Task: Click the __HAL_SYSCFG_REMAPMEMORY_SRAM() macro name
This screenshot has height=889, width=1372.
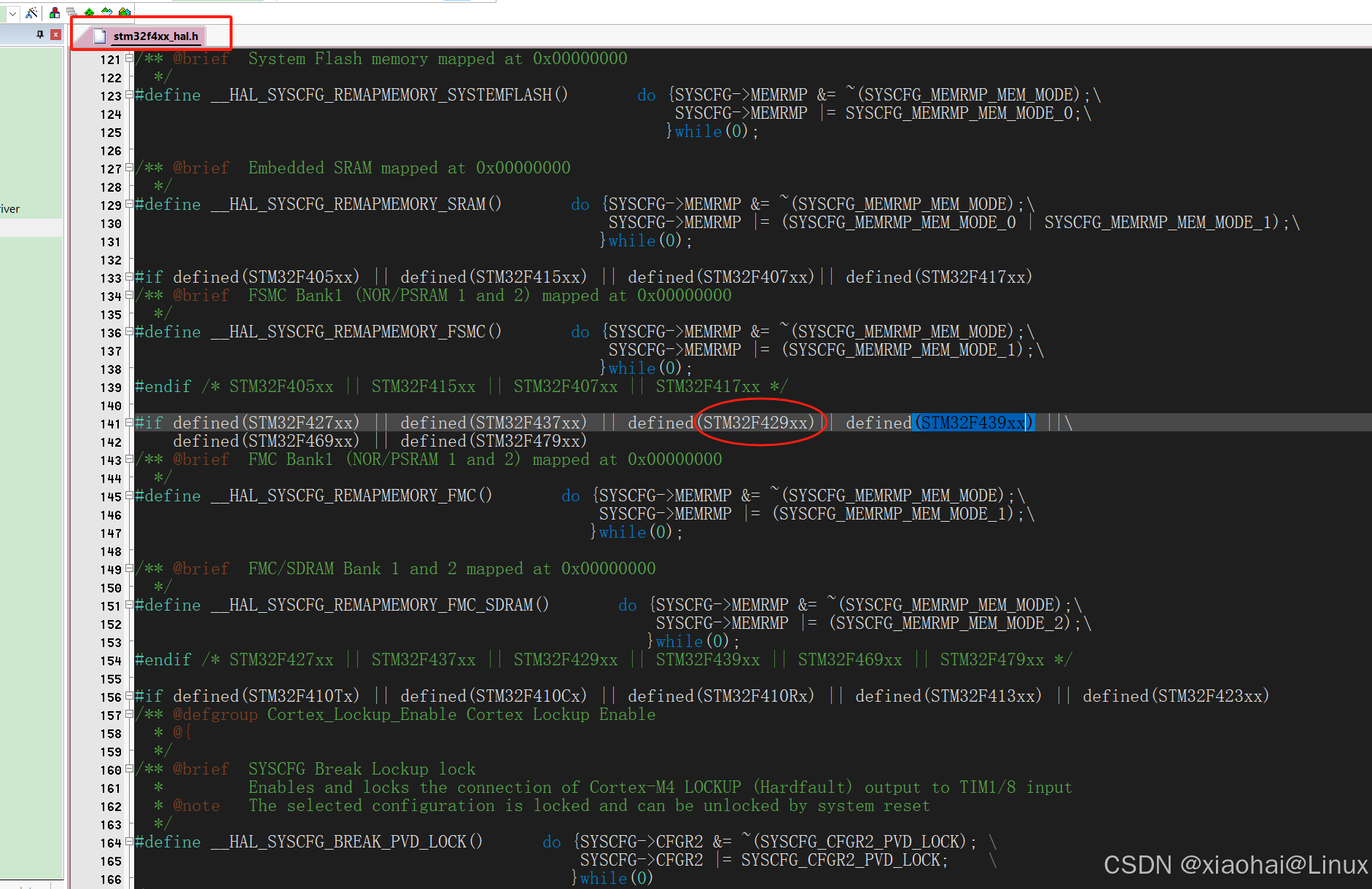Action: (356, 204)
